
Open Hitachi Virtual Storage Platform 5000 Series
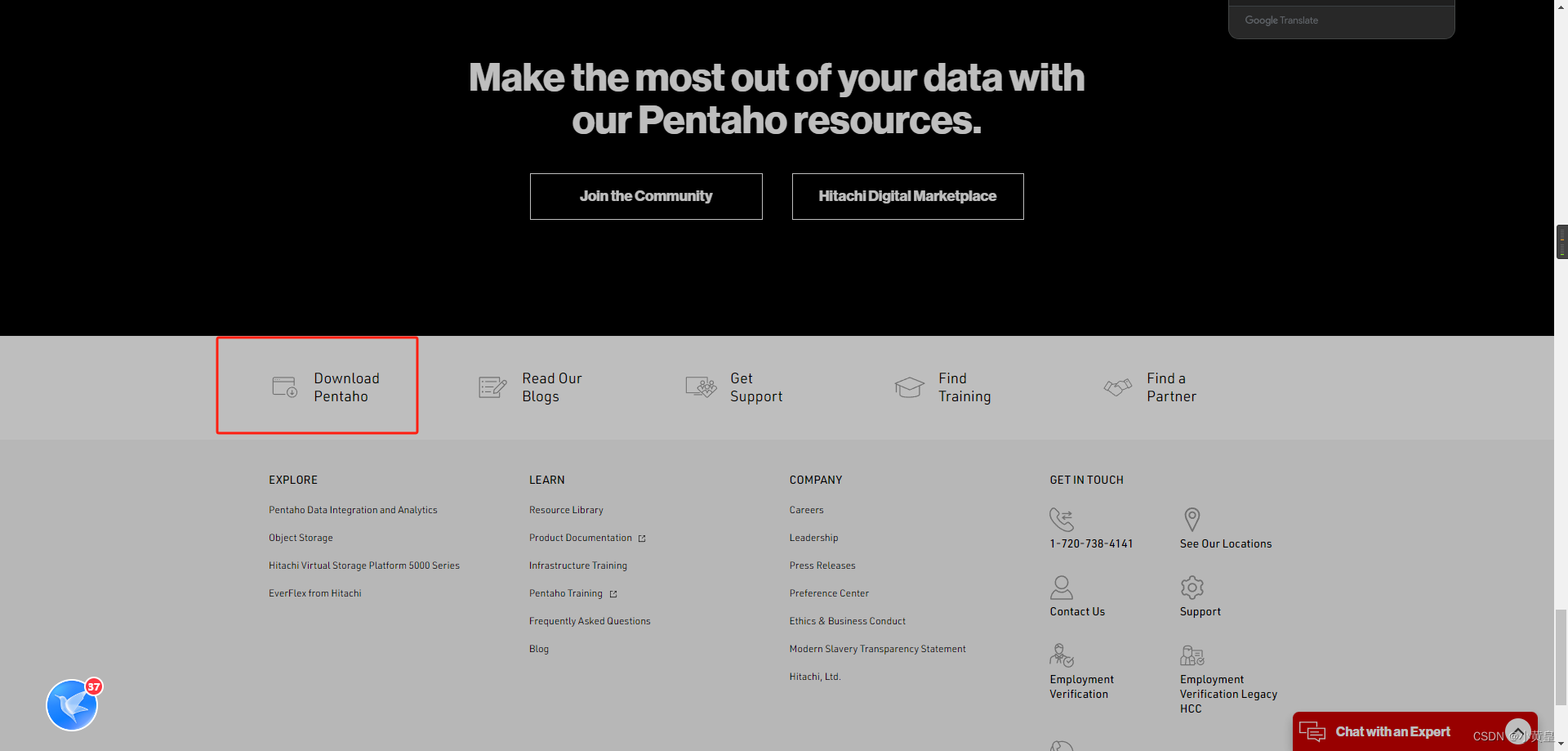tap(364, 565)
